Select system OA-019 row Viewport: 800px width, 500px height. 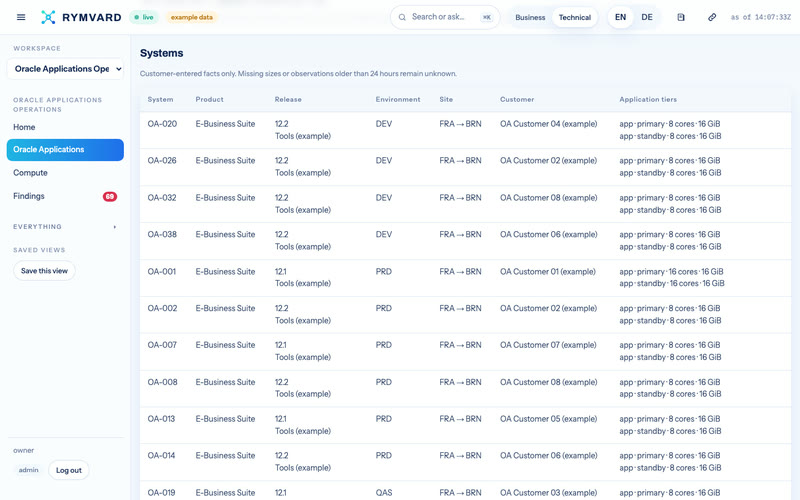tap(465, 491)
